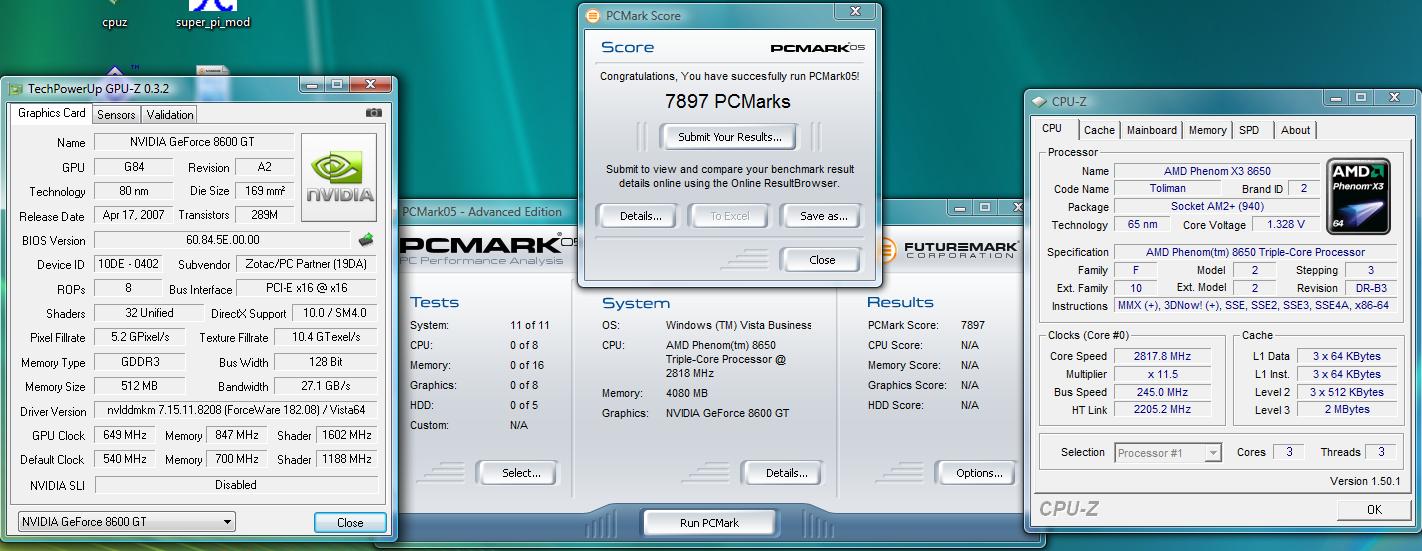The width and height of the screenshot is (1422, 551).
Task: Click the Futuremark Corporation logo
Action: coord(948,249)
